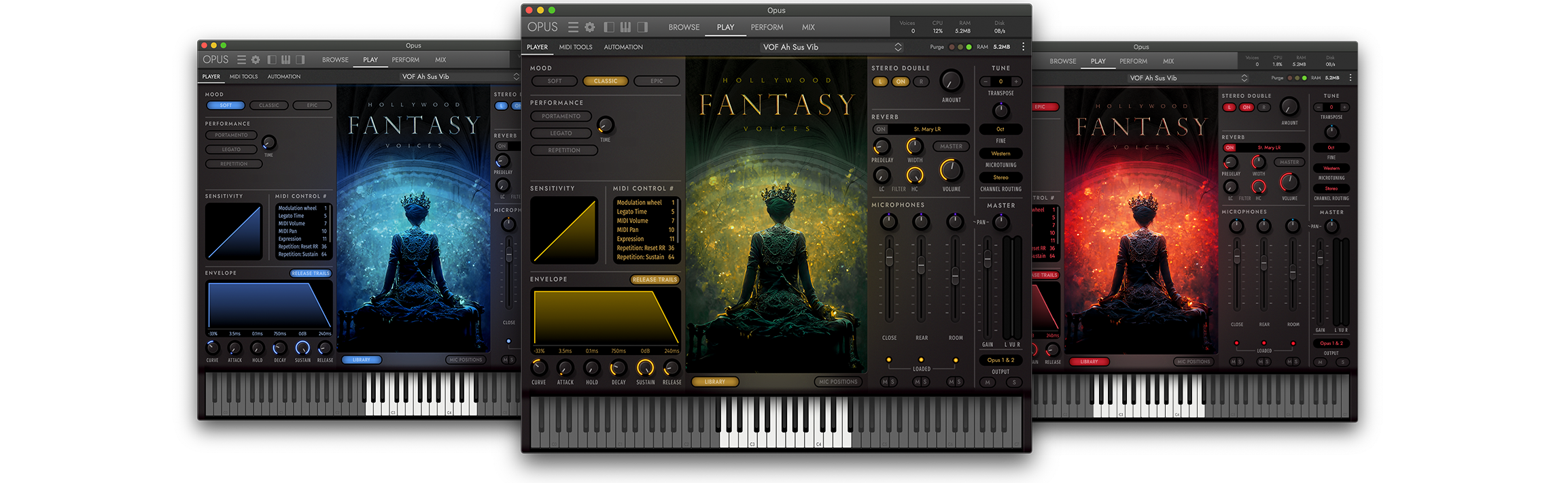Click performance TIME knob in center window

605,125
